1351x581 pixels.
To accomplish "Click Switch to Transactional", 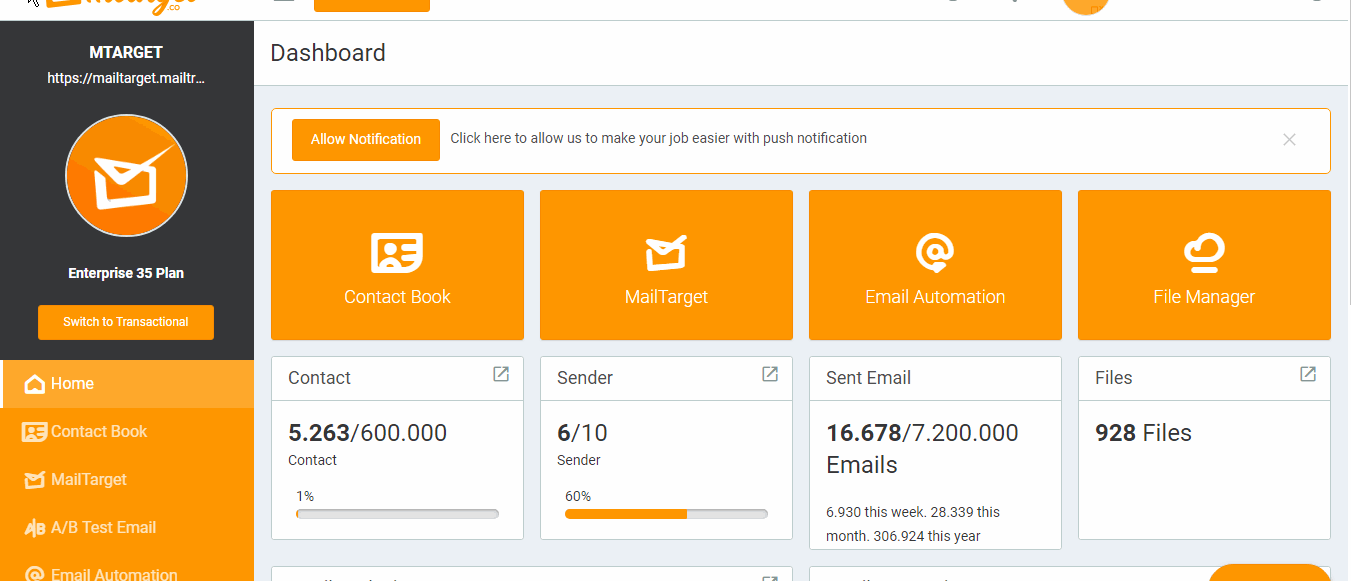I will click(x=125, y=322).
